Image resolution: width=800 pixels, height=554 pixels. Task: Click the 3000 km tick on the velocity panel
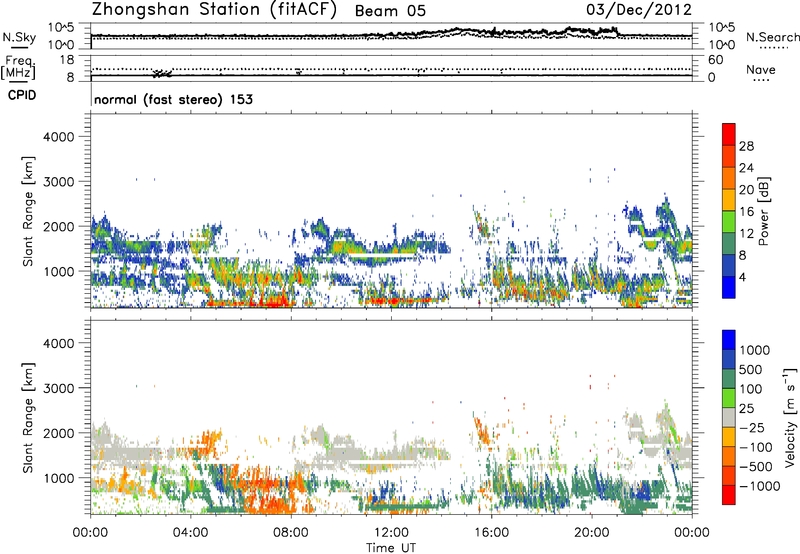pyautogui.click(x=59, y=388)
